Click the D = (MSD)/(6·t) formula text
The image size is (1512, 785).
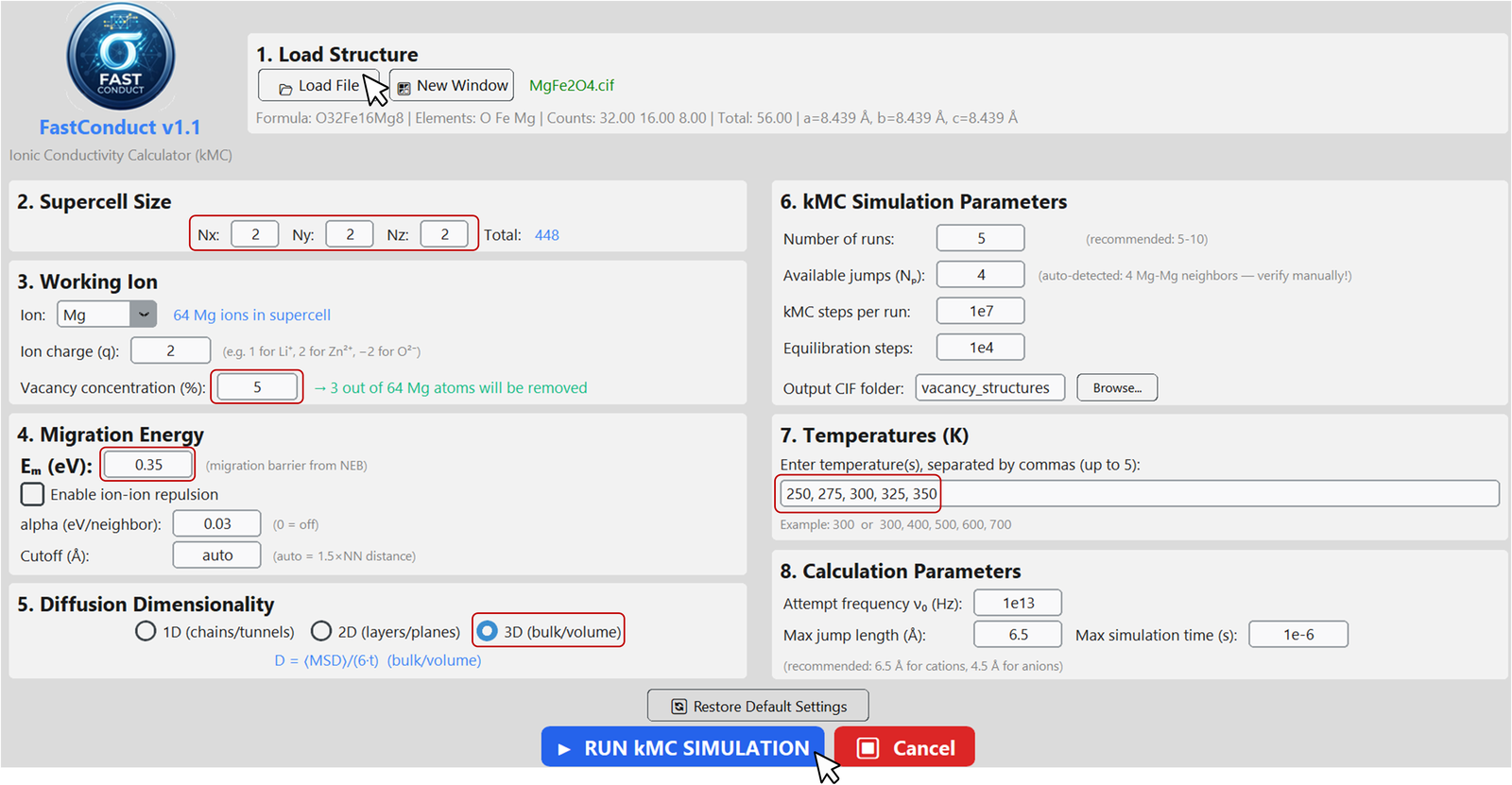click(378, 660)
